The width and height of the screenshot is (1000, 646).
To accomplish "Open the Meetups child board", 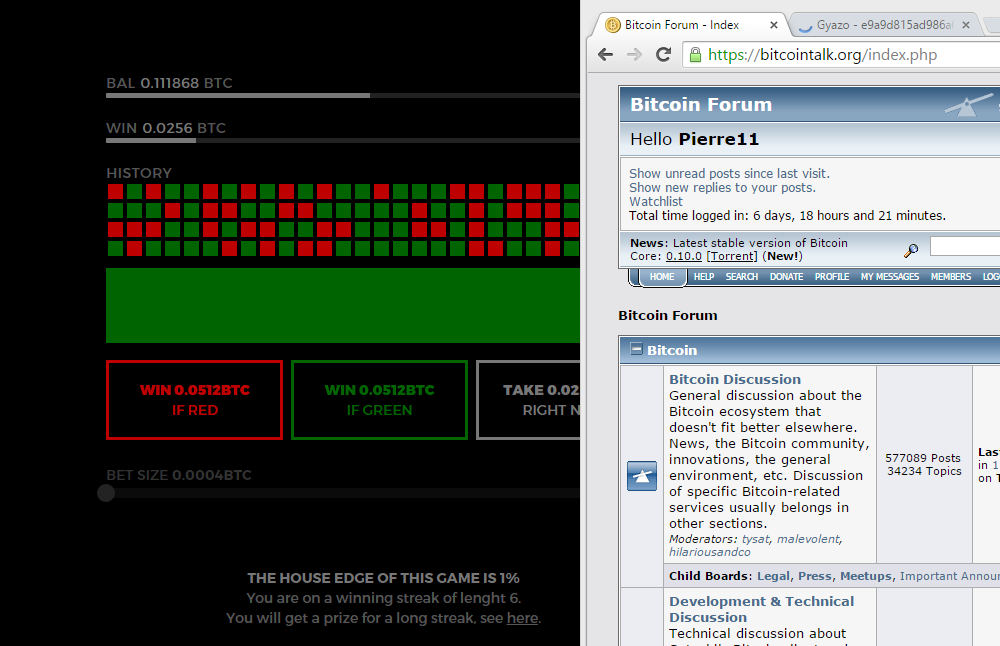I will (865, 576).
